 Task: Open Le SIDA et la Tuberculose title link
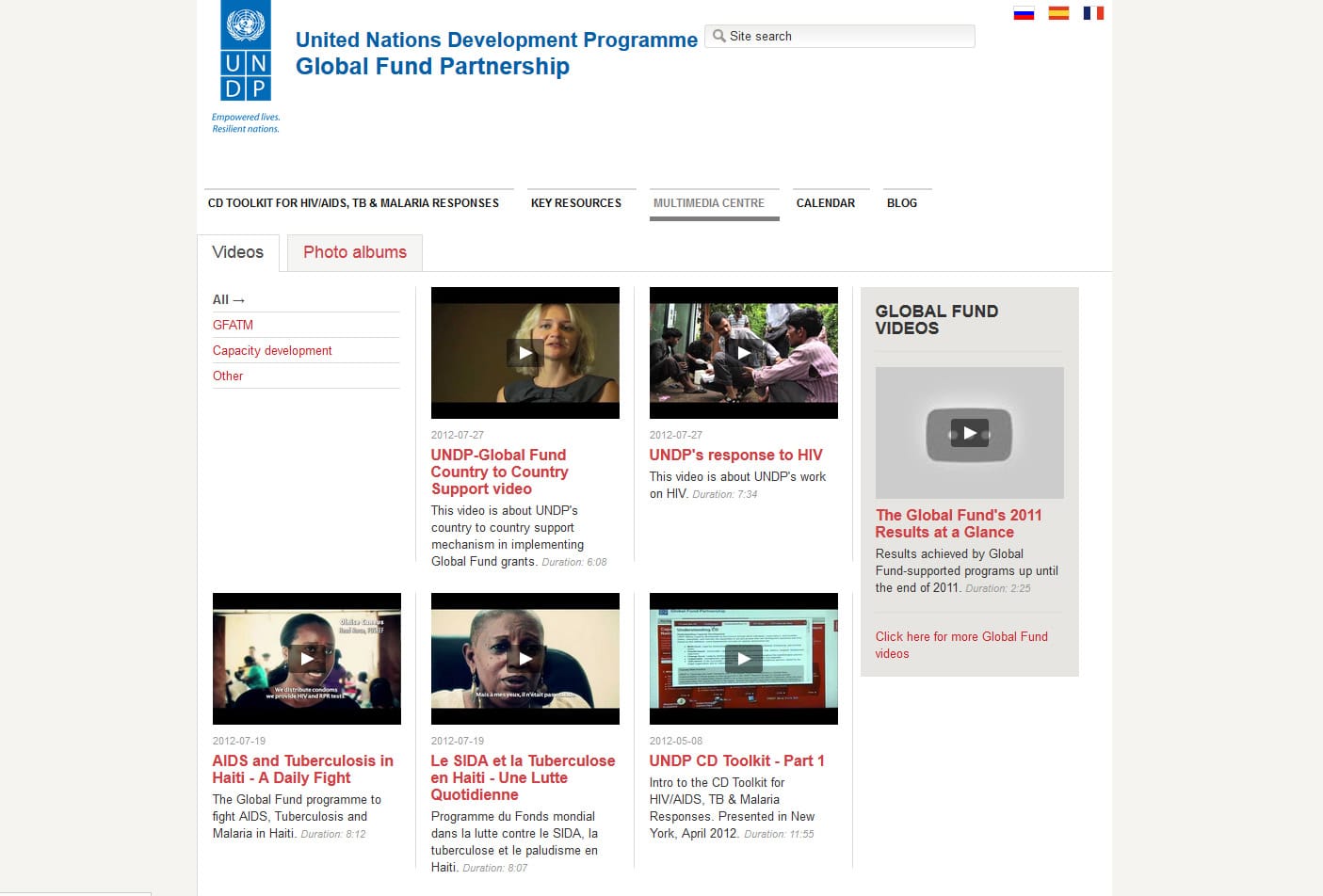[523, 777]
